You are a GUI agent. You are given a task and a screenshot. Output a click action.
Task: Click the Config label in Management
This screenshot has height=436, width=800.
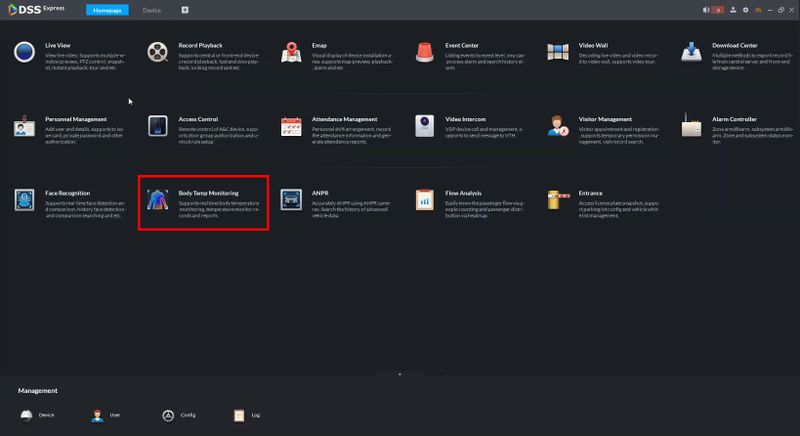click(188, 415)
